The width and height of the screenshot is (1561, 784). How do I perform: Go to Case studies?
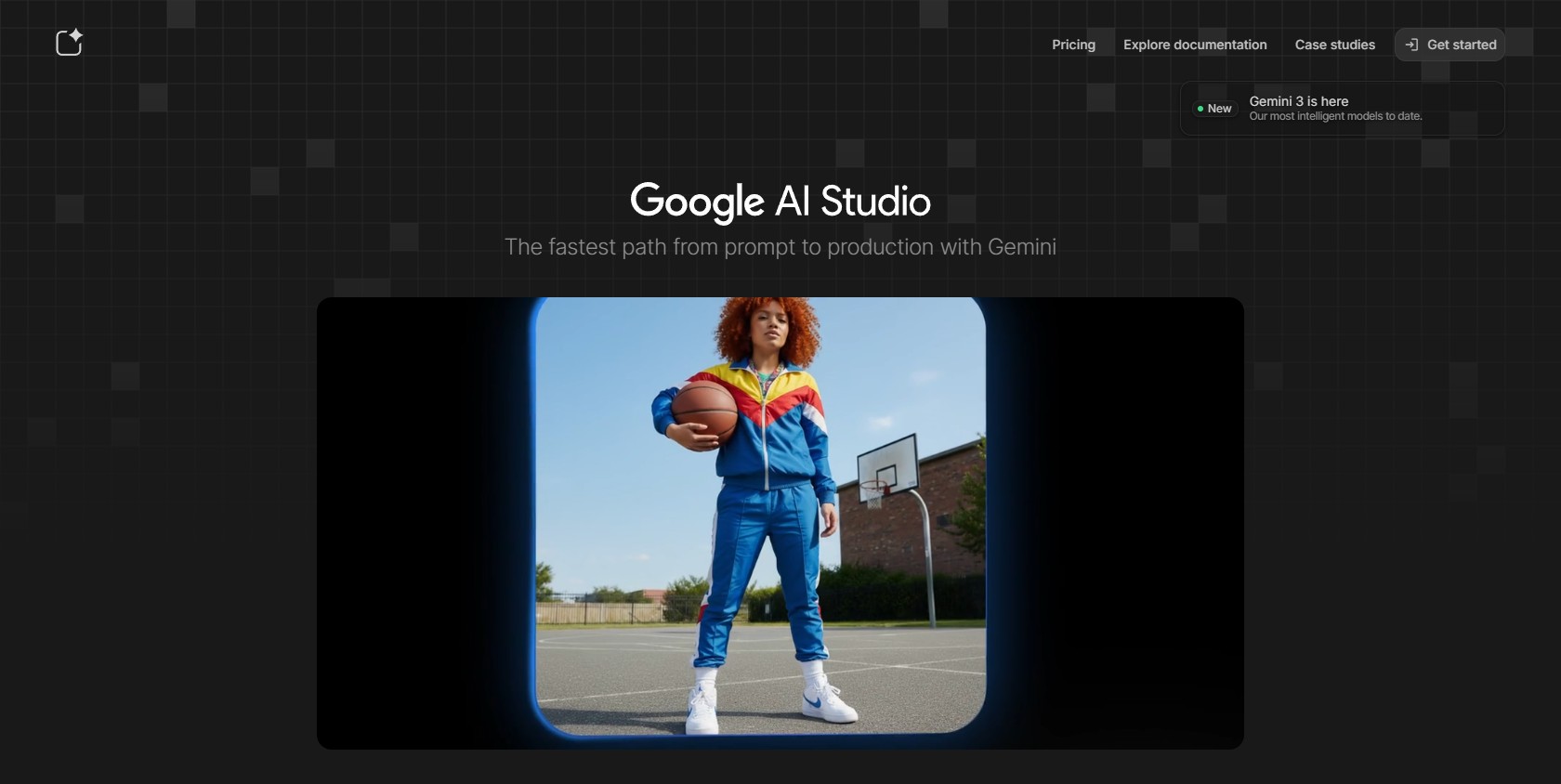tap(1334, 45)
